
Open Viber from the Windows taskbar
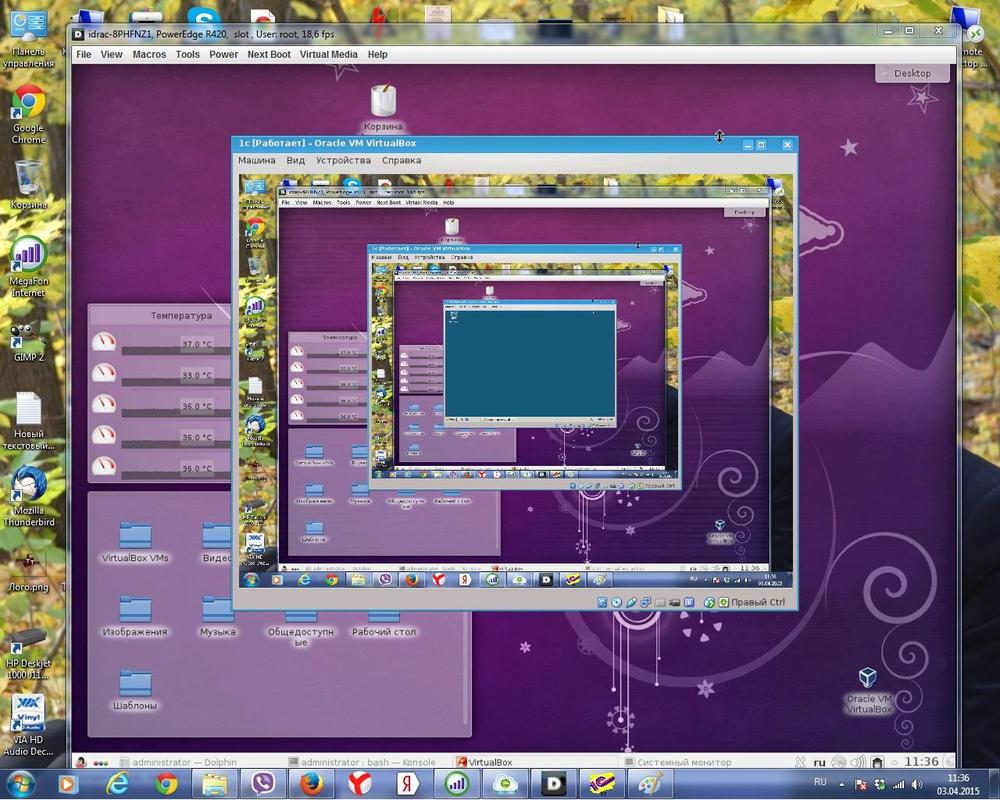click(x=263, y=784)
